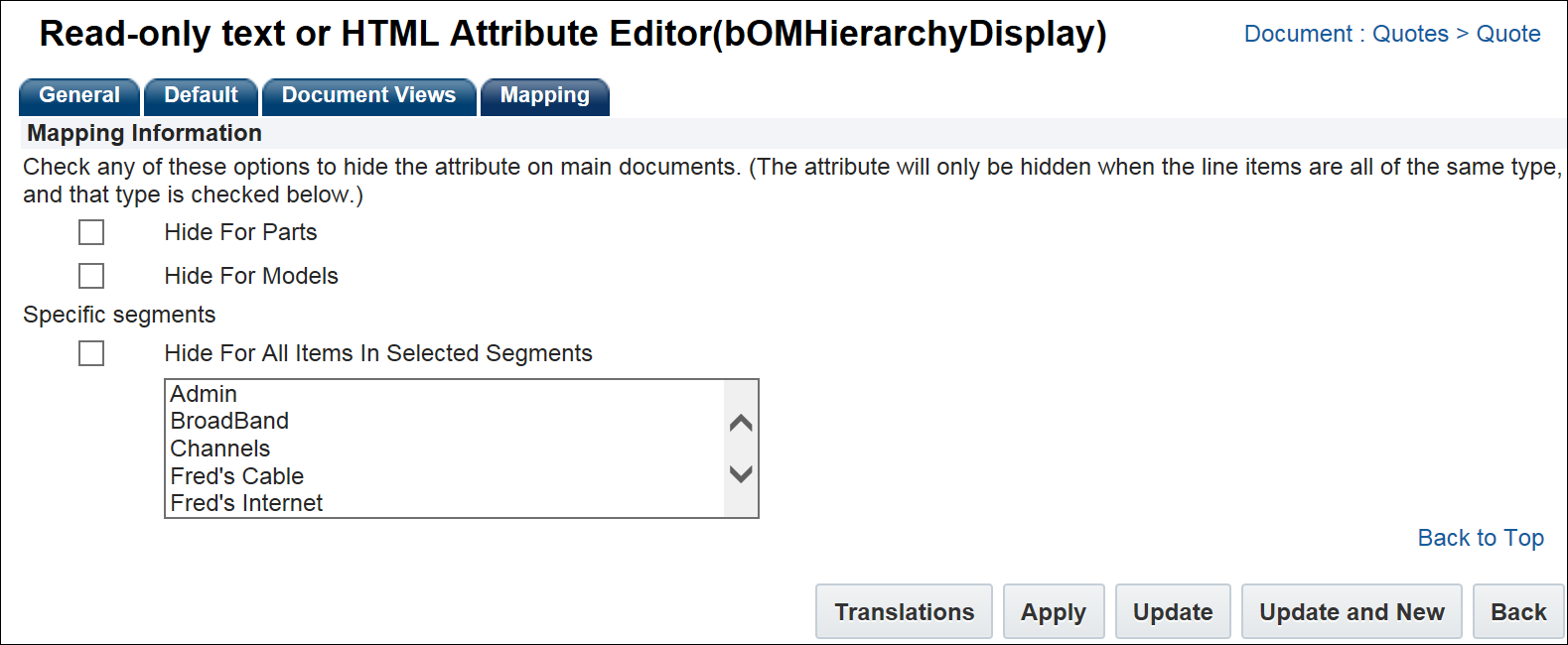Open the General tab
Screen dimensions: 1568x645
pyautogui.click(x=79, y=96)
